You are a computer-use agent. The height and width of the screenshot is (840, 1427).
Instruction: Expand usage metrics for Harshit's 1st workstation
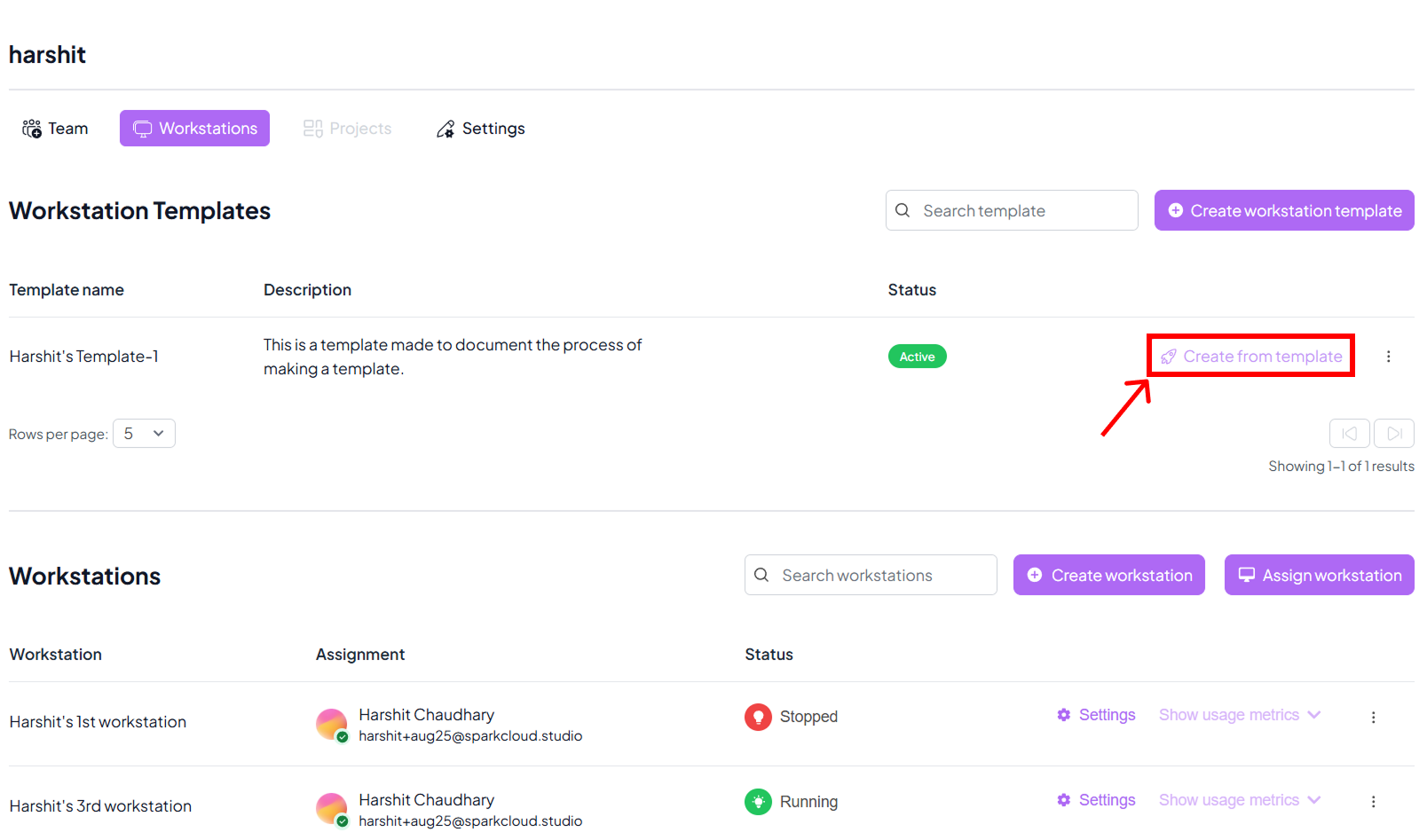(x=1239, y=715)
